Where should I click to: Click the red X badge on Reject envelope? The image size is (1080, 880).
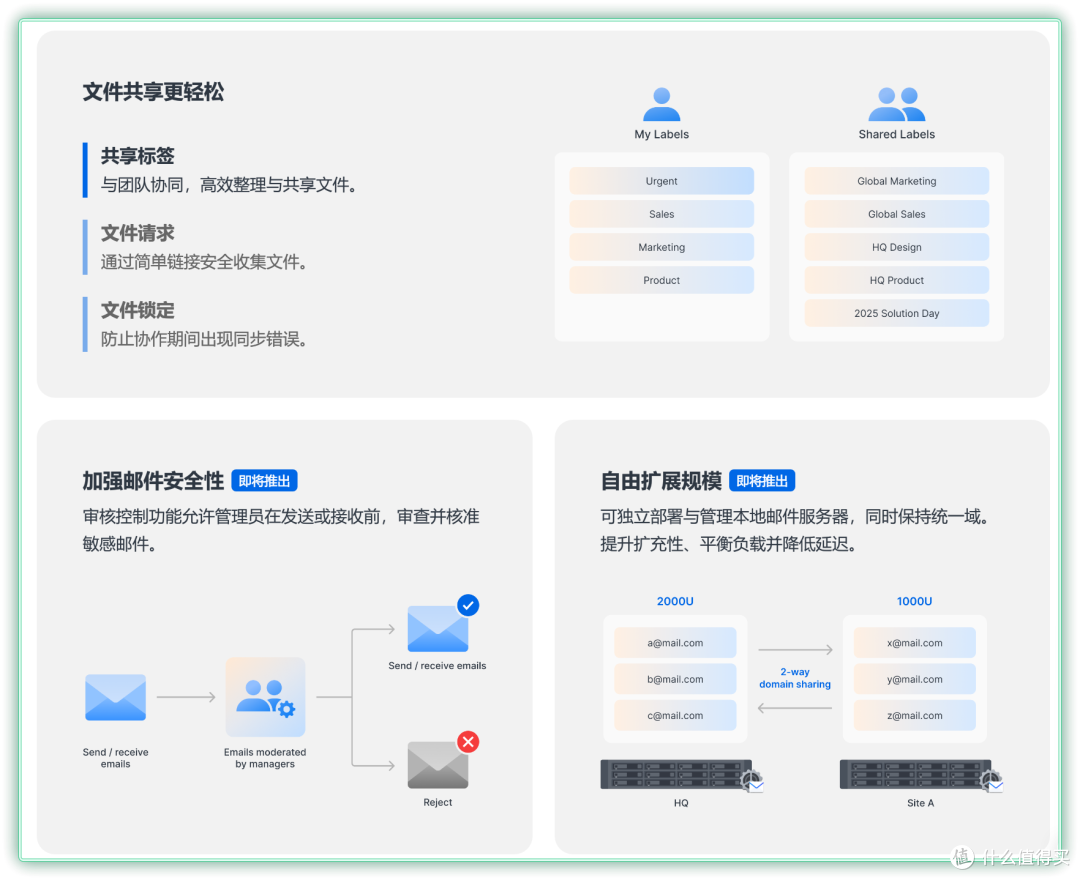(468, 742)
